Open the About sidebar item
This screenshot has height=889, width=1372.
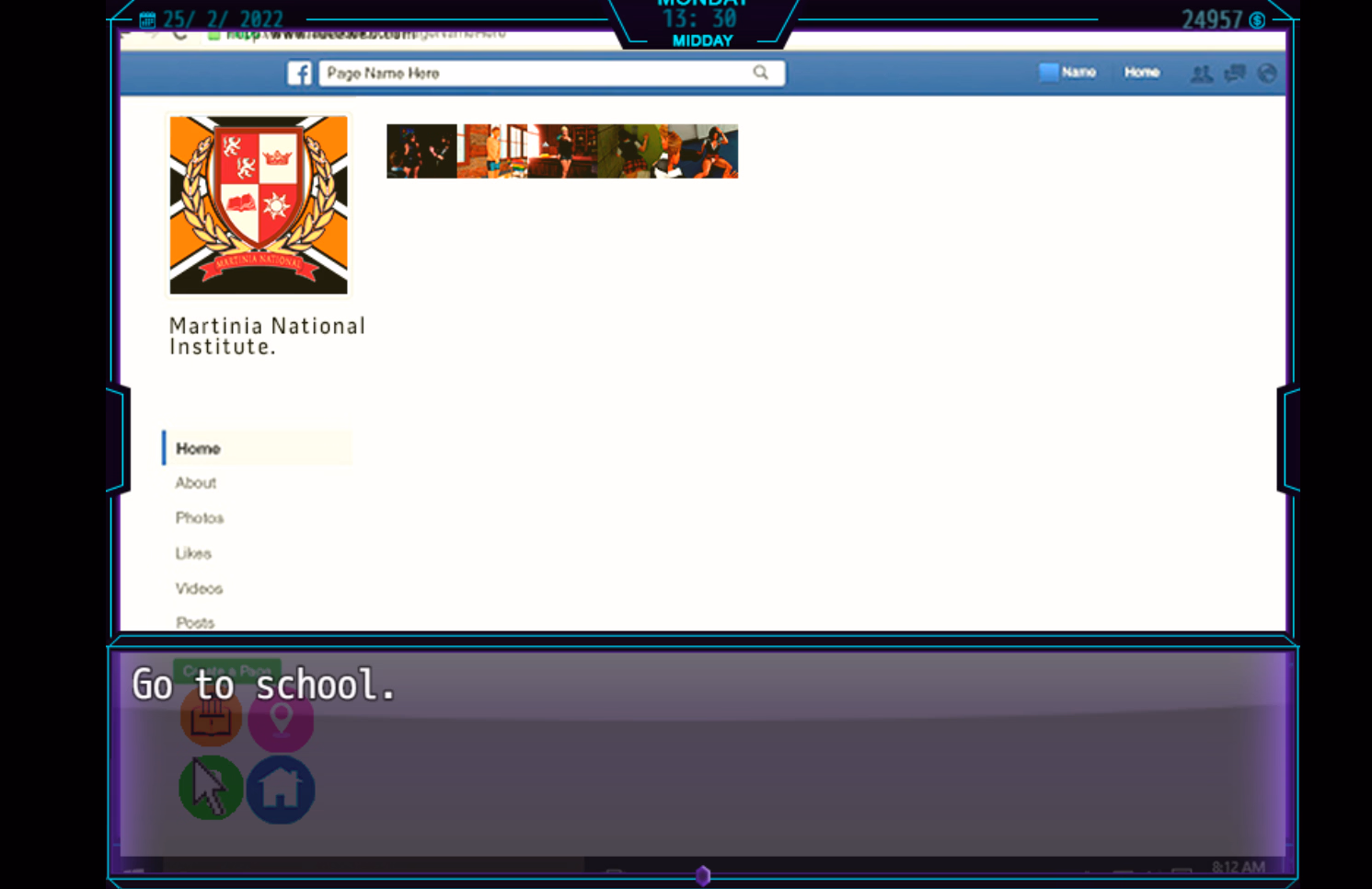pos(195,483)
